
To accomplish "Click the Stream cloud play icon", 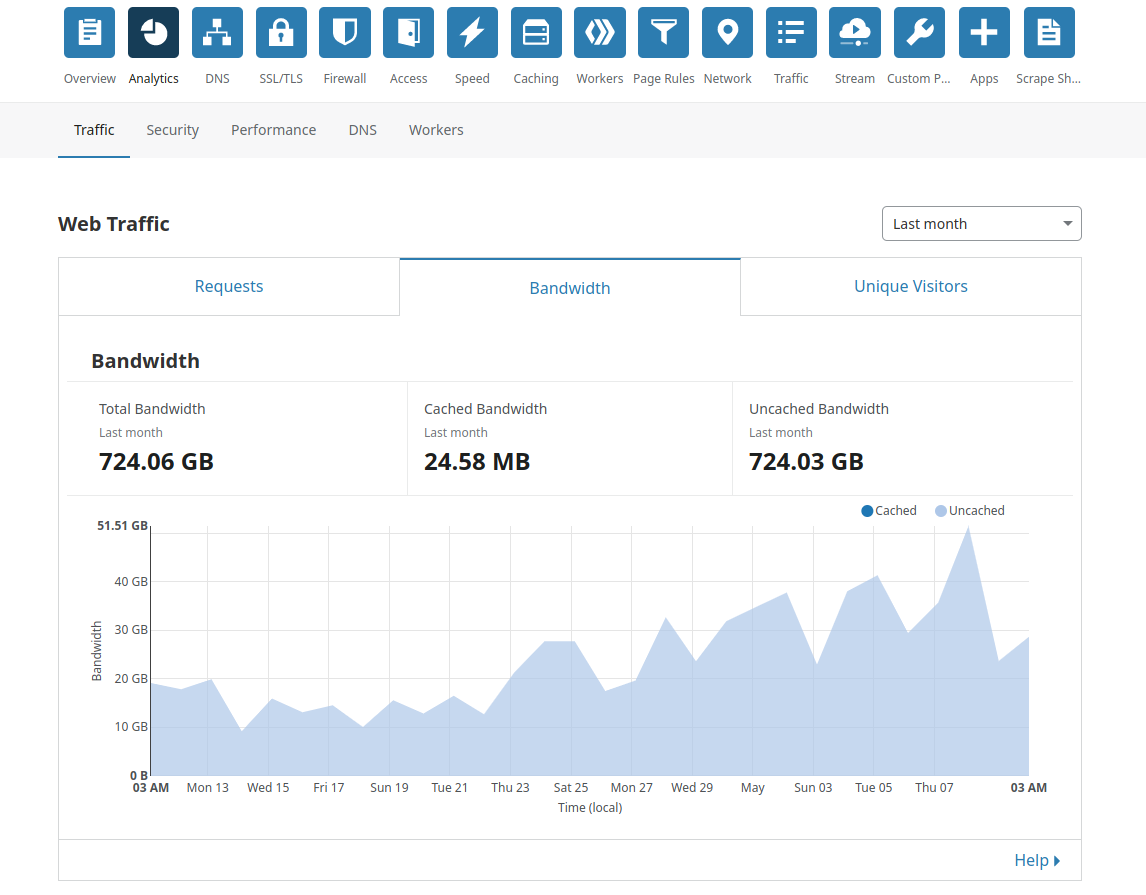I will pyautogui.click(x=855, y=32).
